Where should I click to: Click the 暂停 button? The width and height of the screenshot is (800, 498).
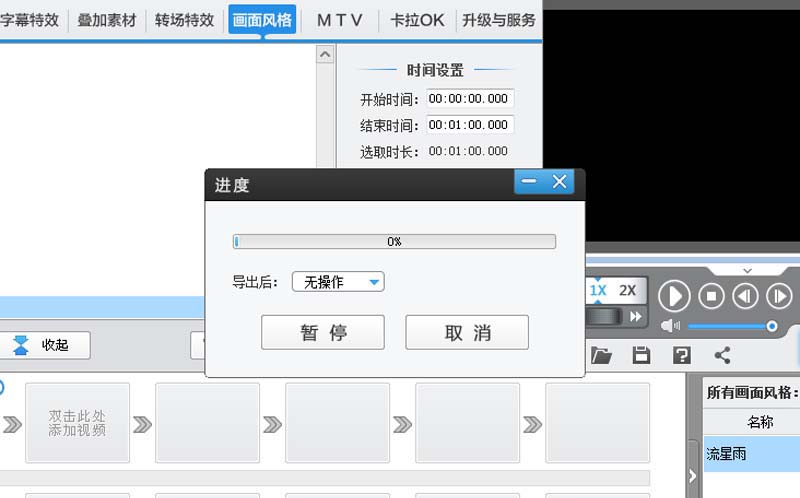click(x=322, y=333)
